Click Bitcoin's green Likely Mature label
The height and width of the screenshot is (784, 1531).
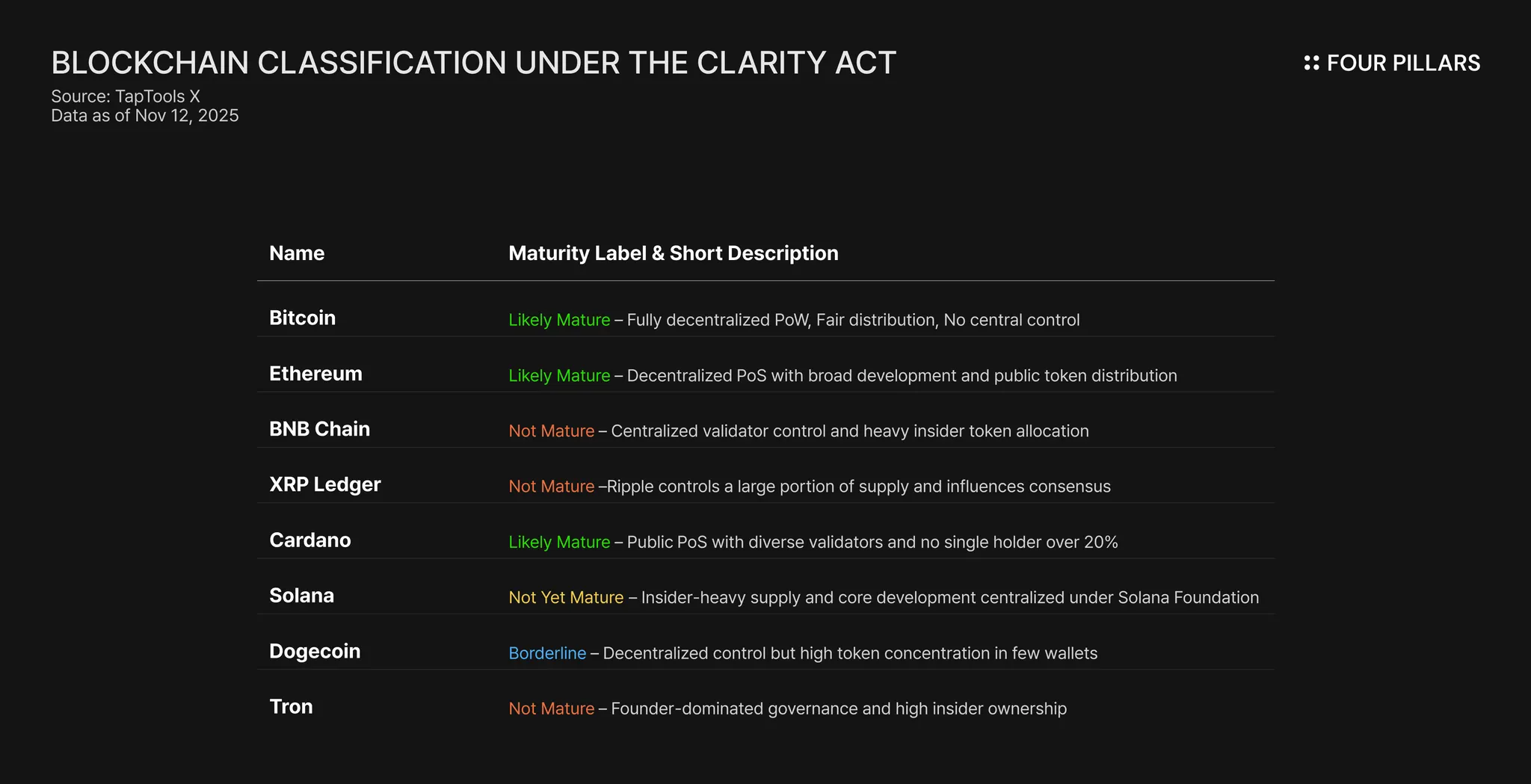pos(559,320)
